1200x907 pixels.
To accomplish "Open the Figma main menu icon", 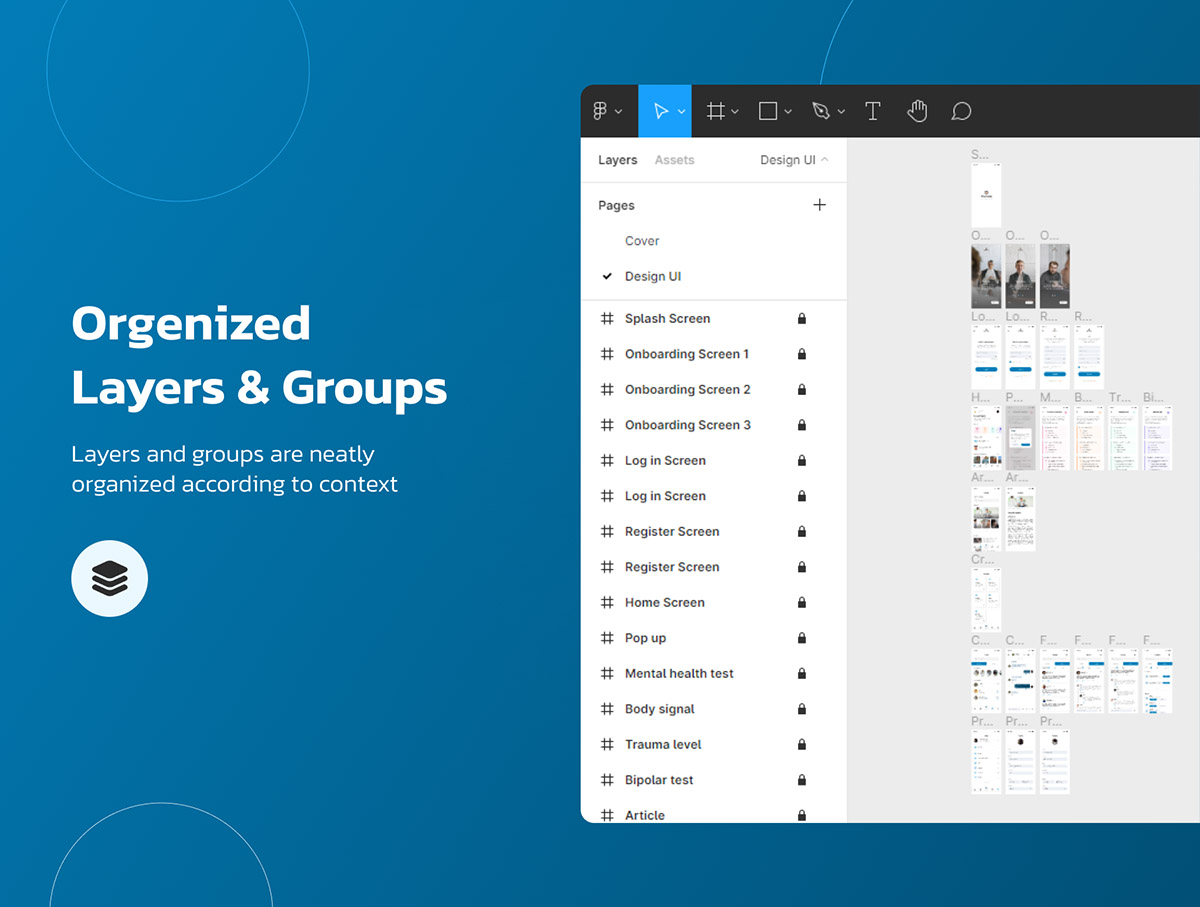I will pyautogui.click(x=600, y=112).
